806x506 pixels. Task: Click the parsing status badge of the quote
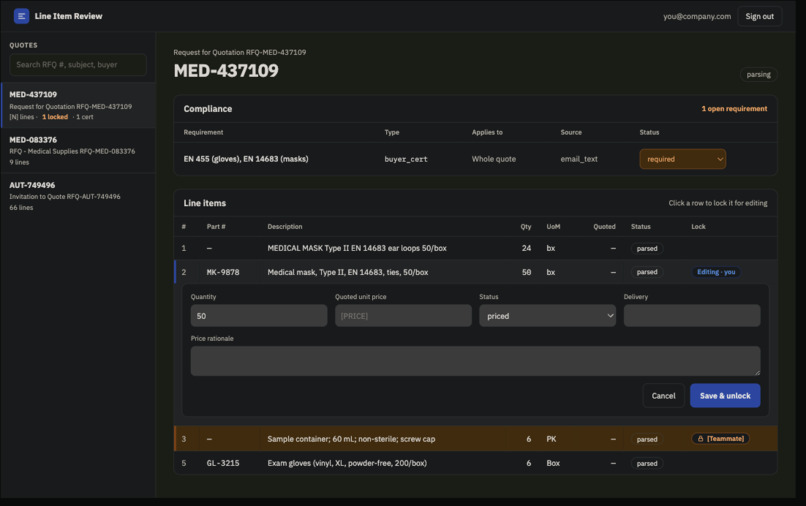point(758,75)
